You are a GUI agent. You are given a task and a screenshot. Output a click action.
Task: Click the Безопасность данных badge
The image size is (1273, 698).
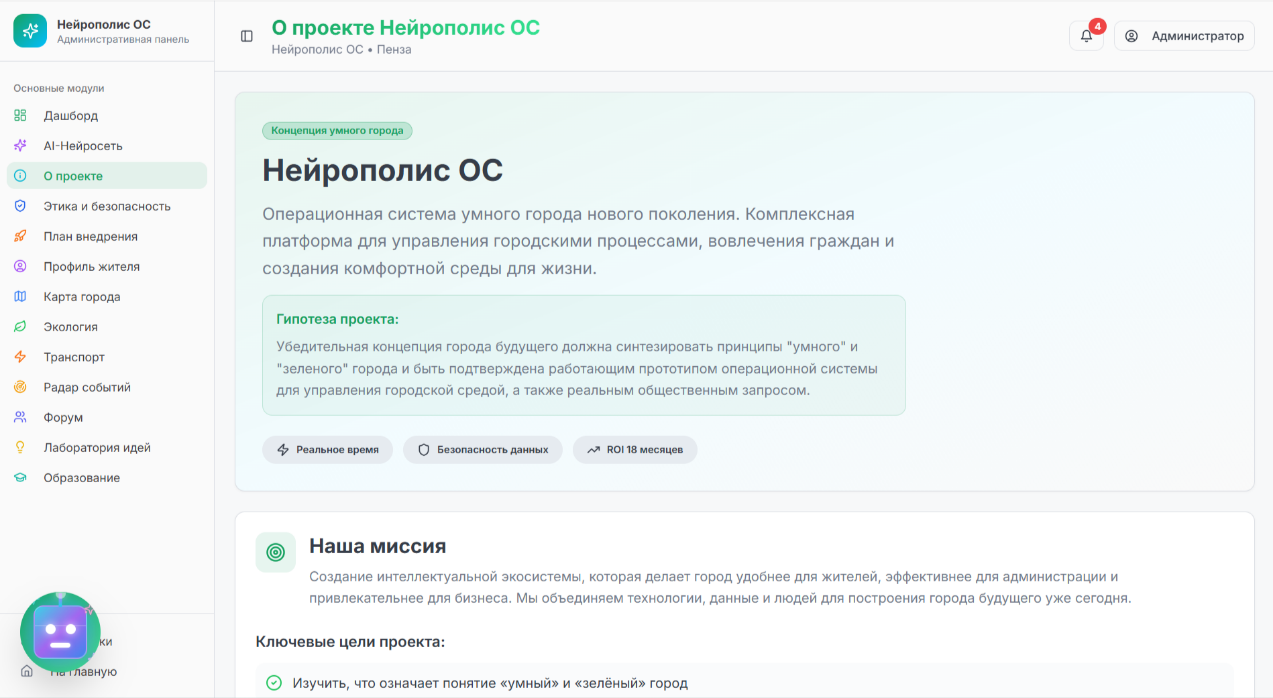(483, 450)
